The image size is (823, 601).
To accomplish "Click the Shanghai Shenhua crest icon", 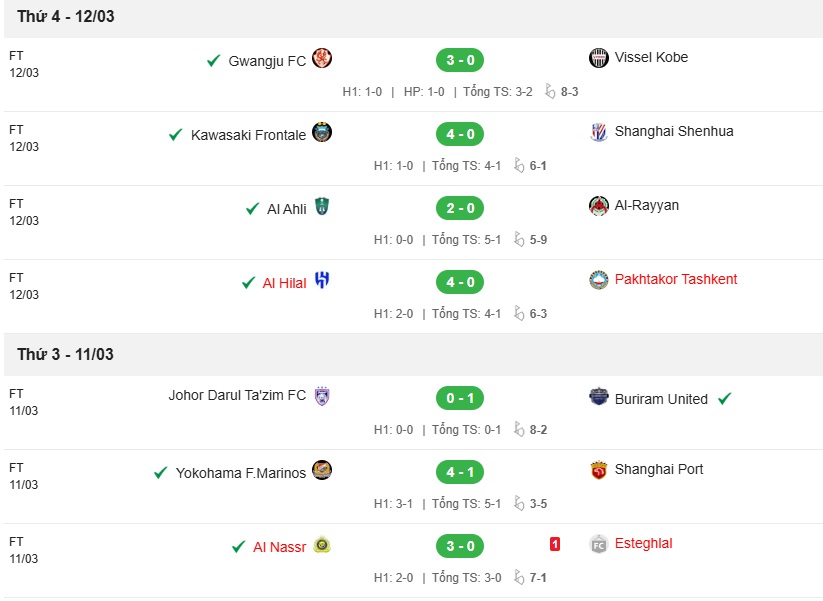I will point(598,132).
